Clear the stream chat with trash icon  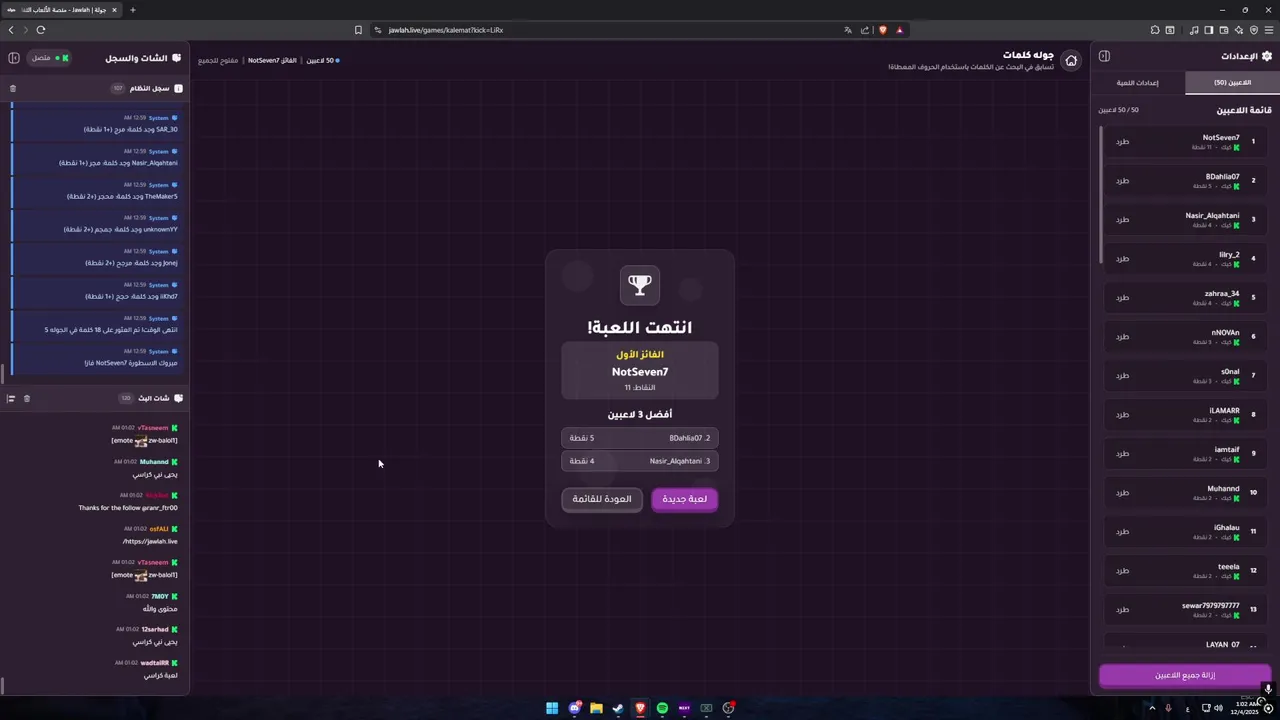click(27, 398)
